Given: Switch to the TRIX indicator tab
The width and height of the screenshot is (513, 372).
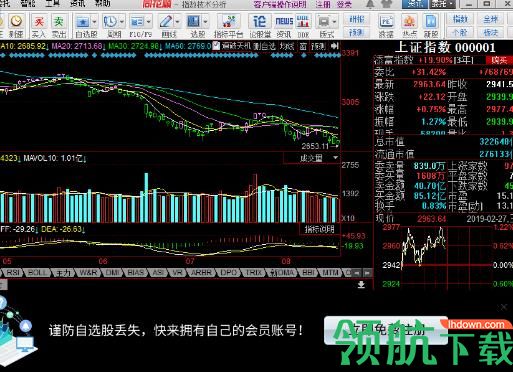Looking at the screenshot, I should coord(254,273).
